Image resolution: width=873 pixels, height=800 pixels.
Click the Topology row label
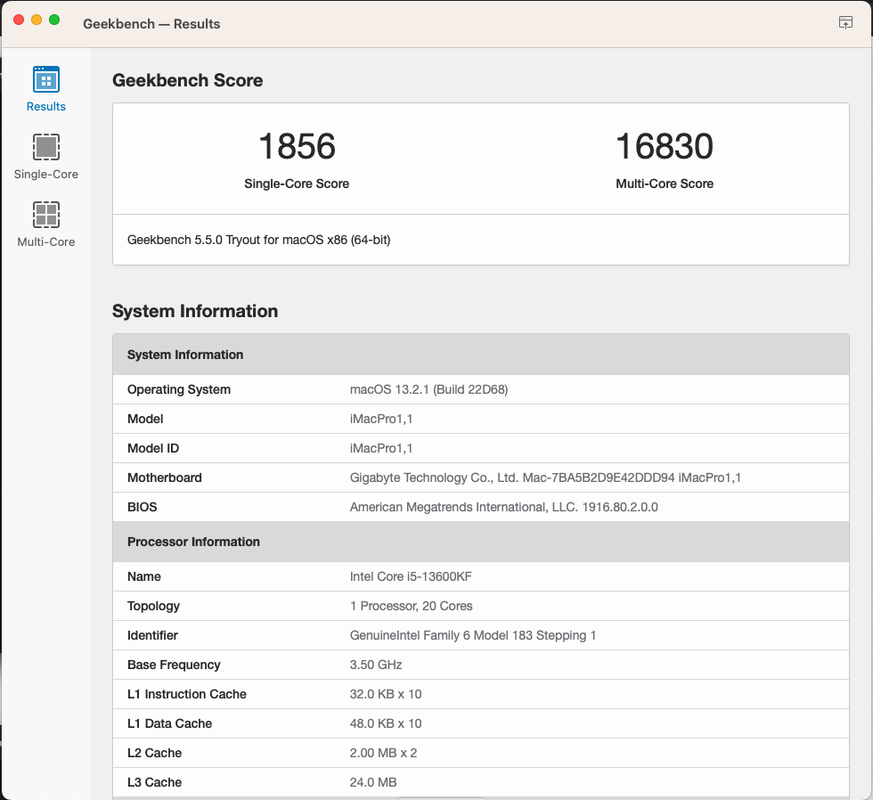(x=153, y=606)
